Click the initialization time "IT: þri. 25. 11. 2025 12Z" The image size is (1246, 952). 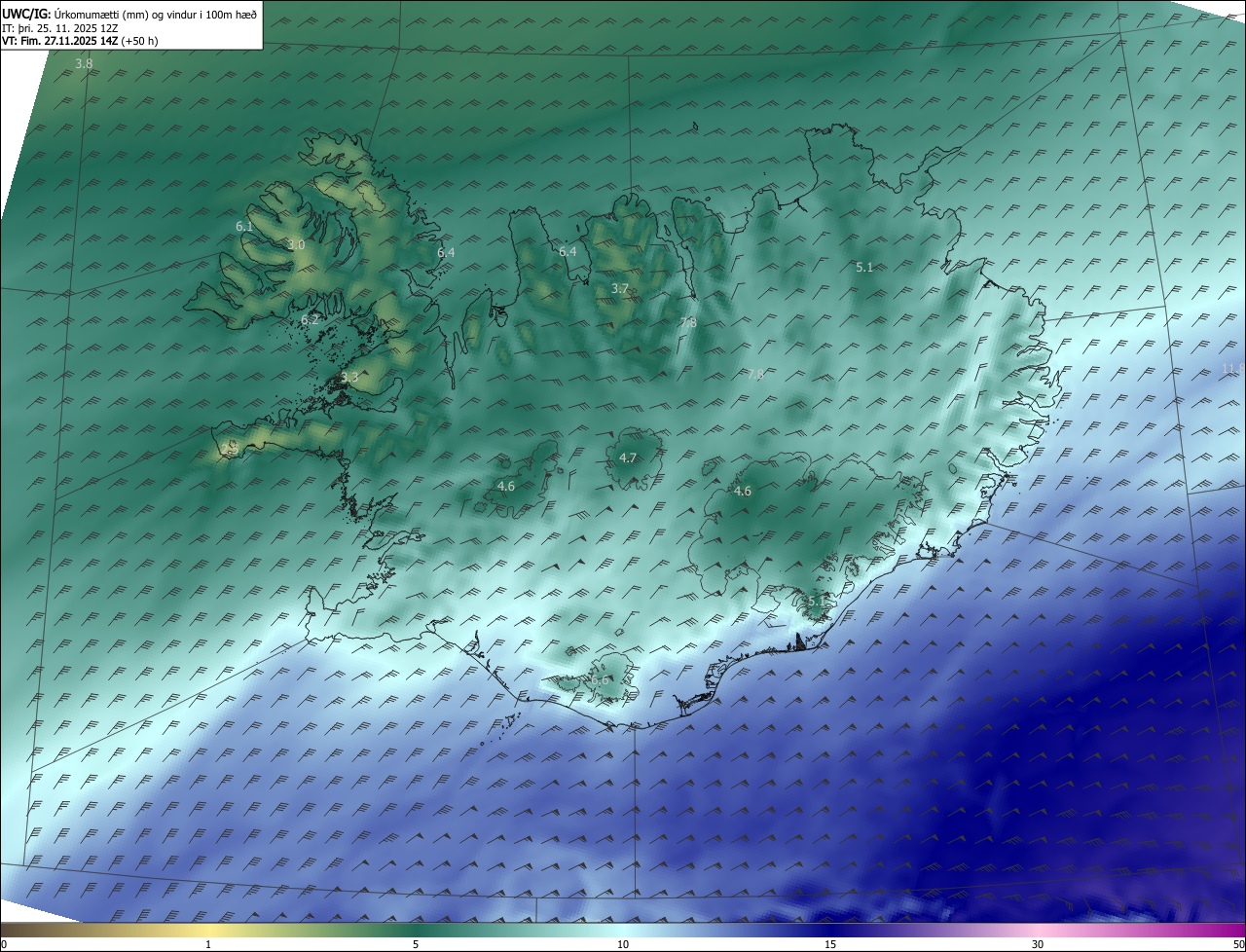(60, 28)
